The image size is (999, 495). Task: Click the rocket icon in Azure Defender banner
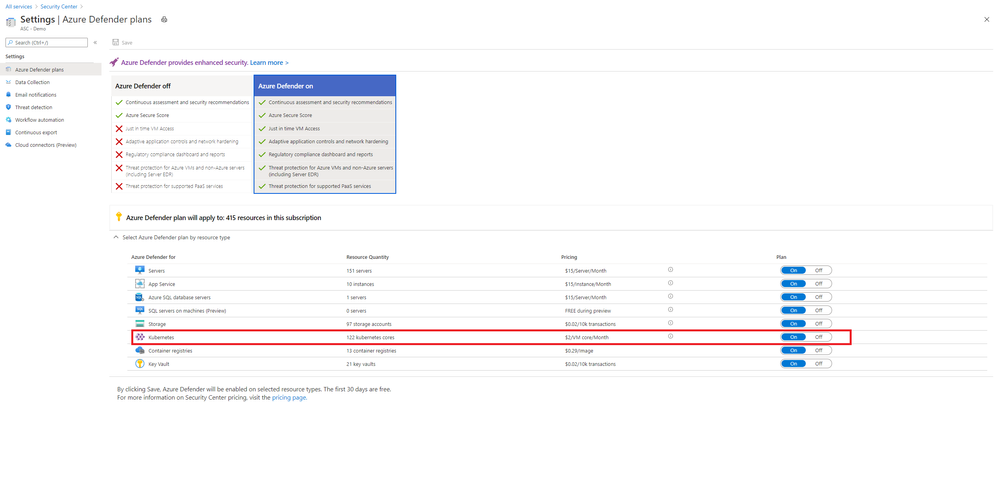pyautogui.click(x=114, y=62)
